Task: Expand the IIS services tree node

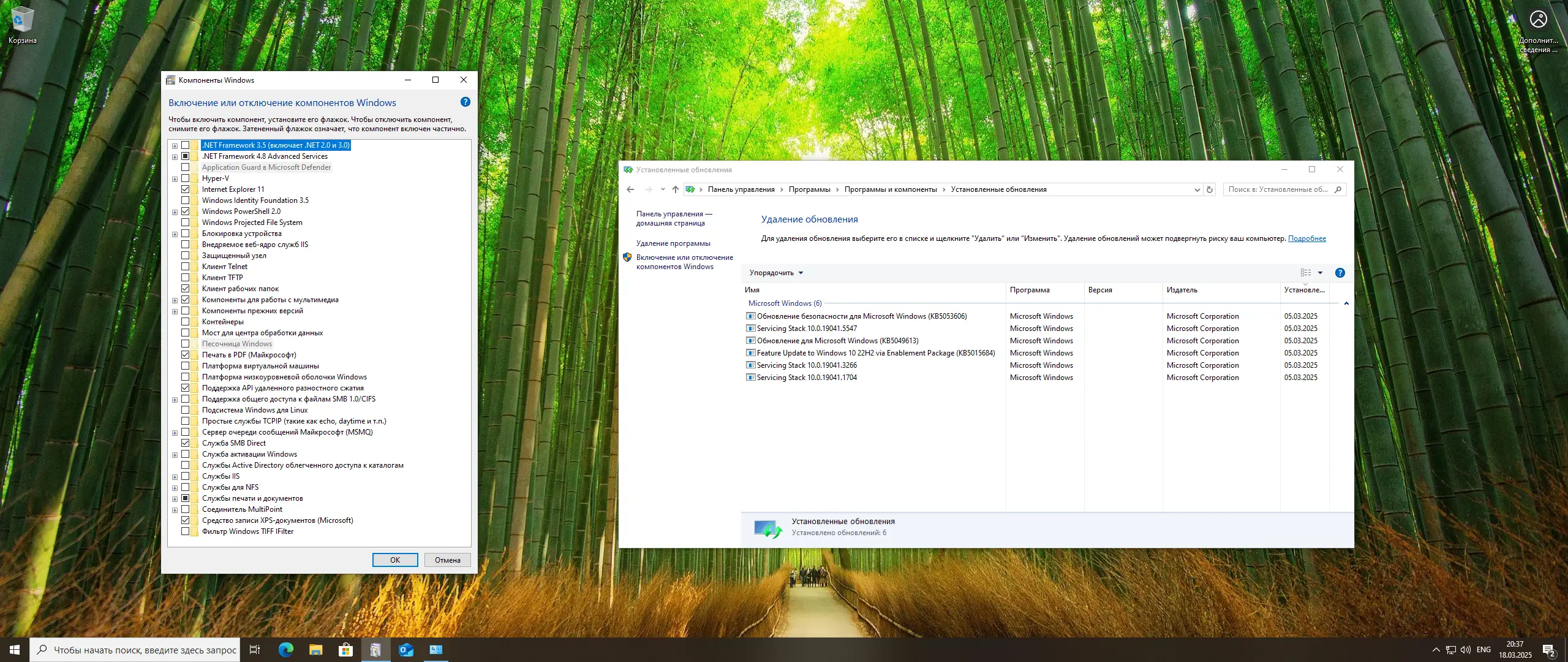Action: pyautogui.click(x=175, y=477)
